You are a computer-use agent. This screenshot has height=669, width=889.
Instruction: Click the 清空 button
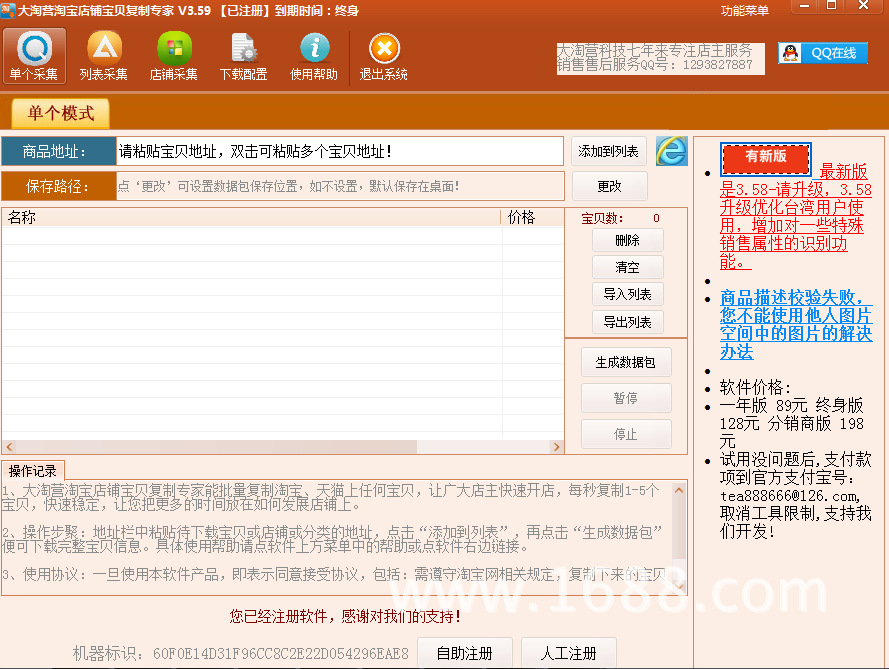pyautogui.click(x=628, y=267)
